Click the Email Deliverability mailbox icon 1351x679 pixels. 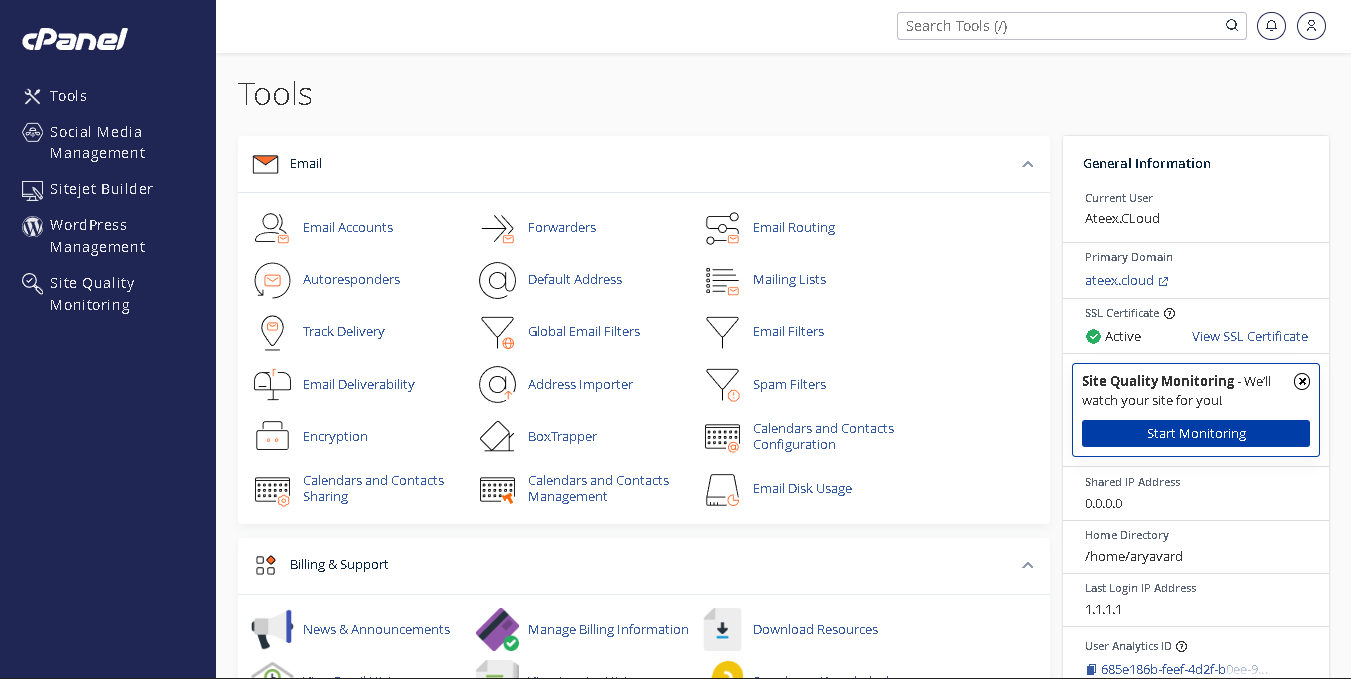click(x=272, y=385)
